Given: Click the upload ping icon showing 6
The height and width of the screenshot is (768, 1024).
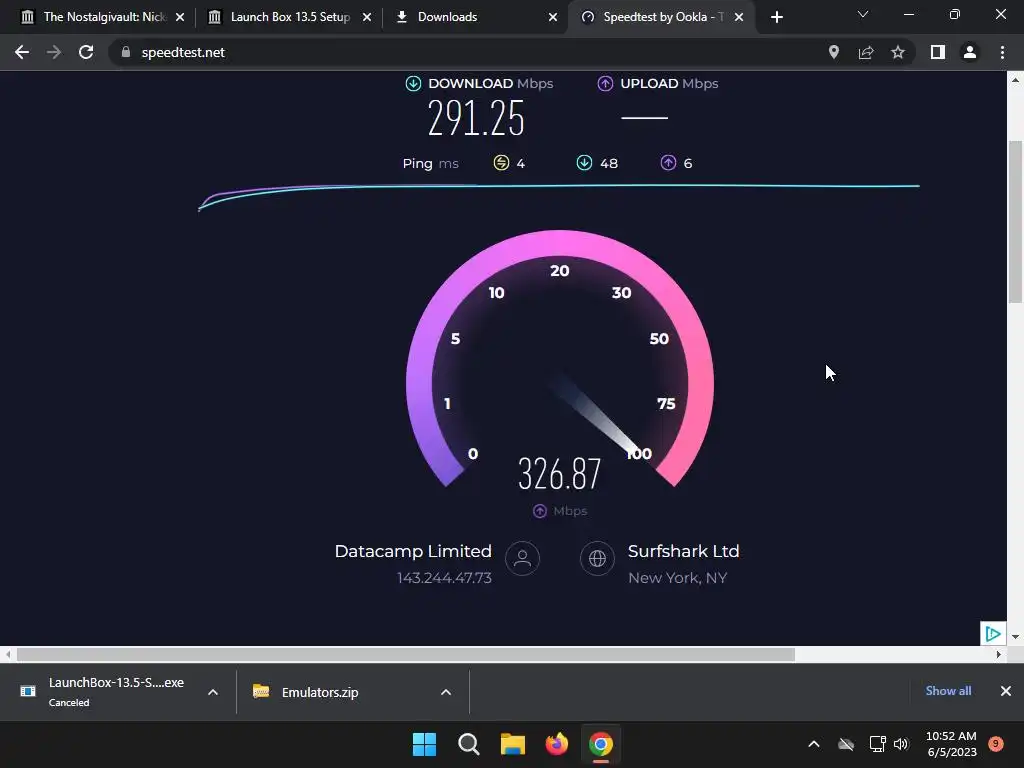Looking at the screenshot, I should [x=668, y=163].
